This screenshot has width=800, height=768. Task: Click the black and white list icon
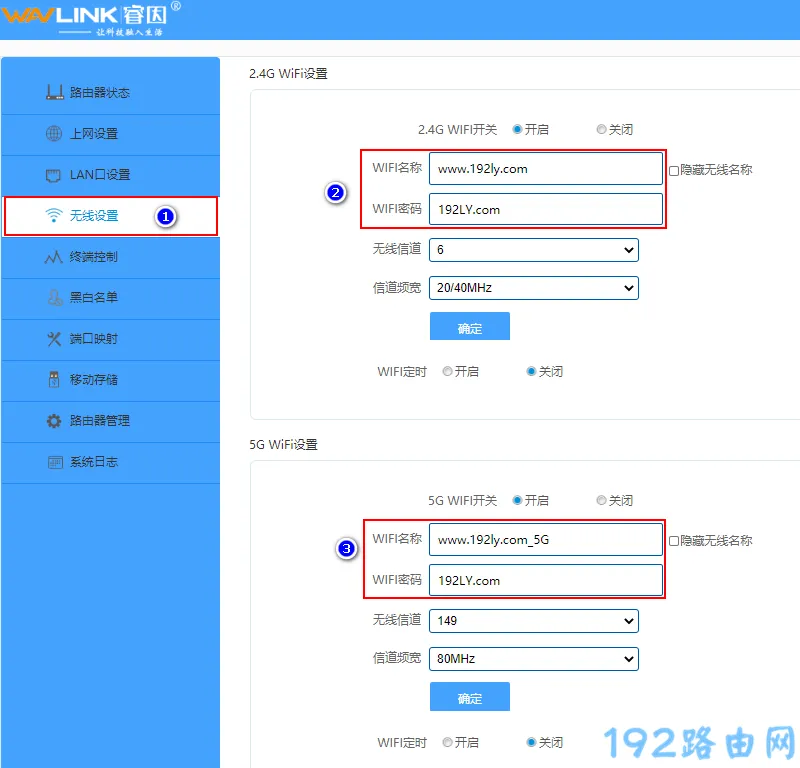54,298
